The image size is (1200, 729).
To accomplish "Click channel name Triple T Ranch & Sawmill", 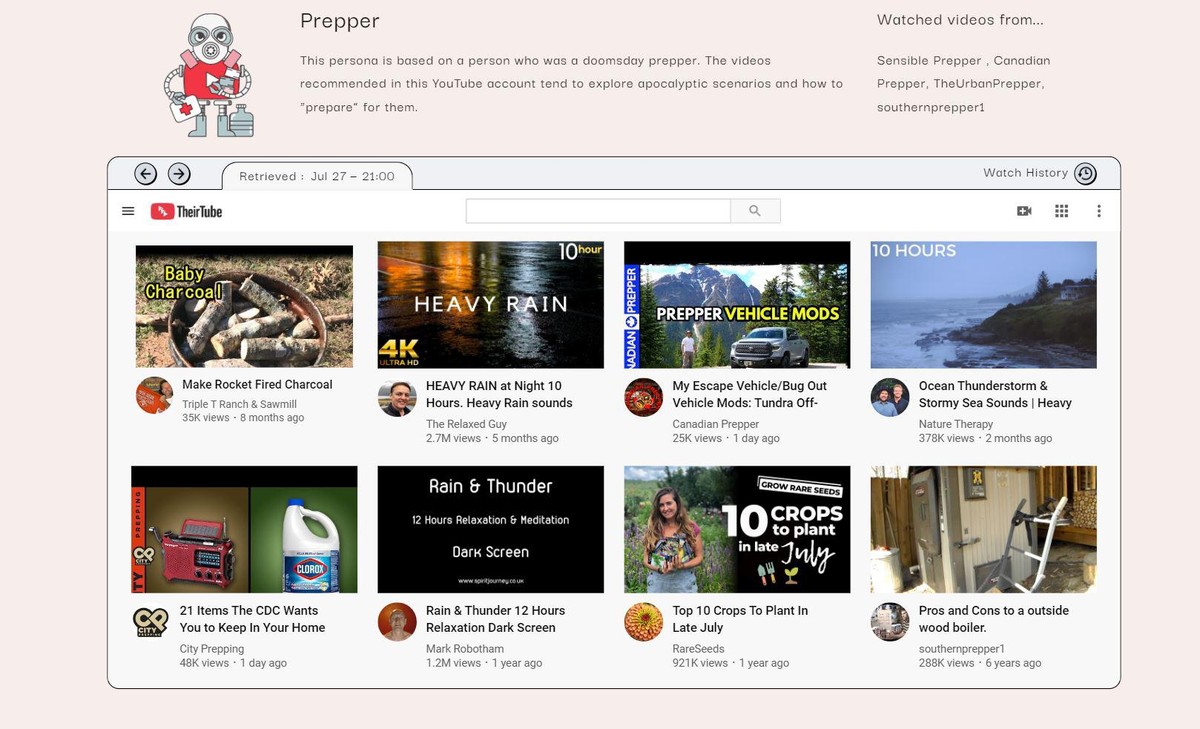I will point(239,404).
